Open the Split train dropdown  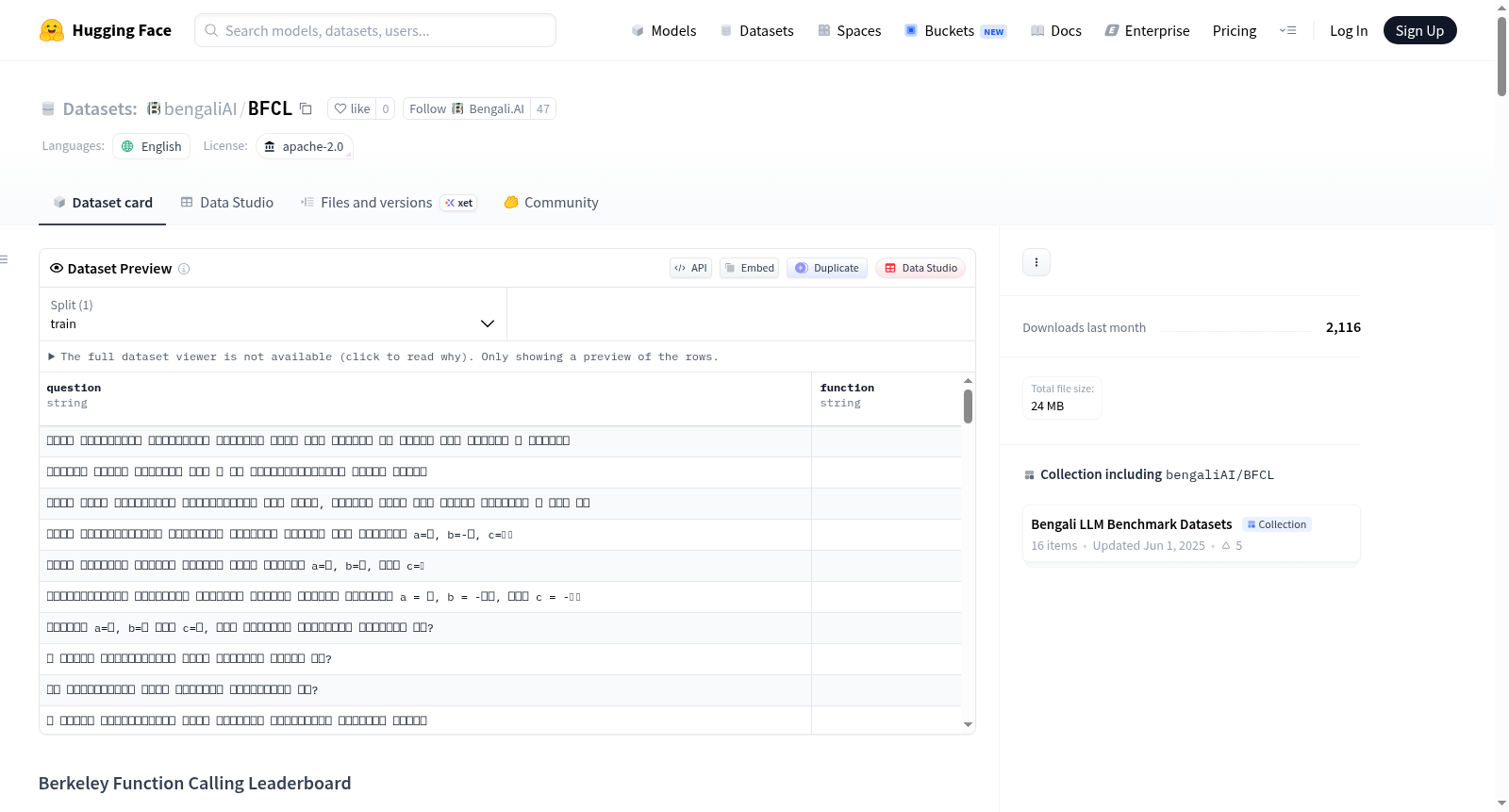(274, 314)
